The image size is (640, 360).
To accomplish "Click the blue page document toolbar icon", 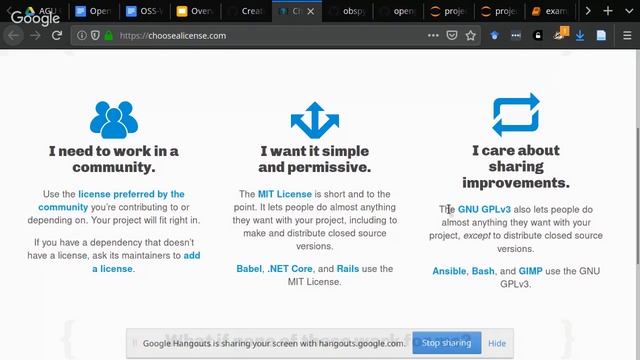I will pyautogui.click(x=601, y=36).
